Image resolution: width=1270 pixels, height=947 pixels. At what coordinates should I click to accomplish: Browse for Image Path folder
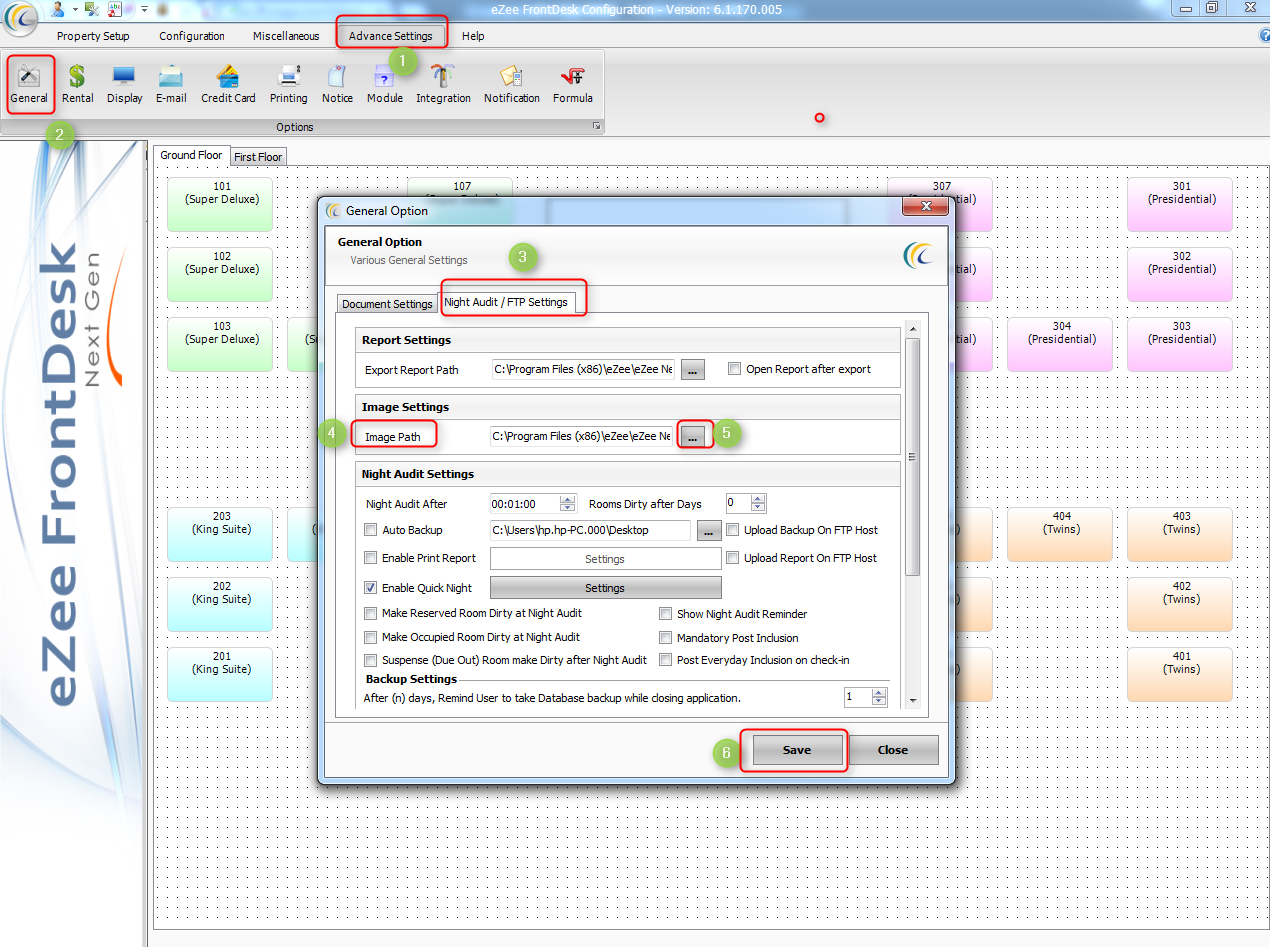tap(693, 436)
